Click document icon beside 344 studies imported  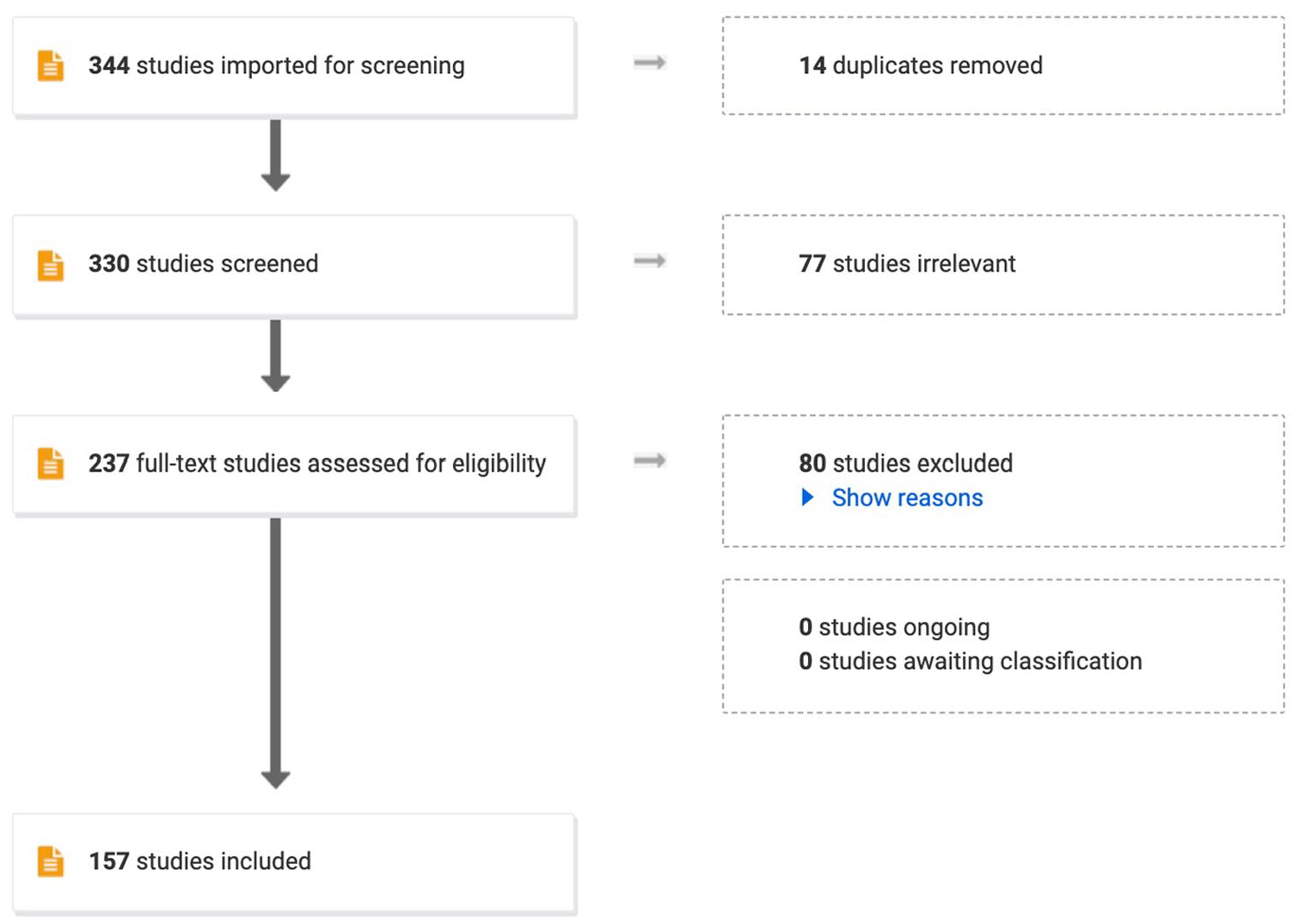tap(51, 65)
